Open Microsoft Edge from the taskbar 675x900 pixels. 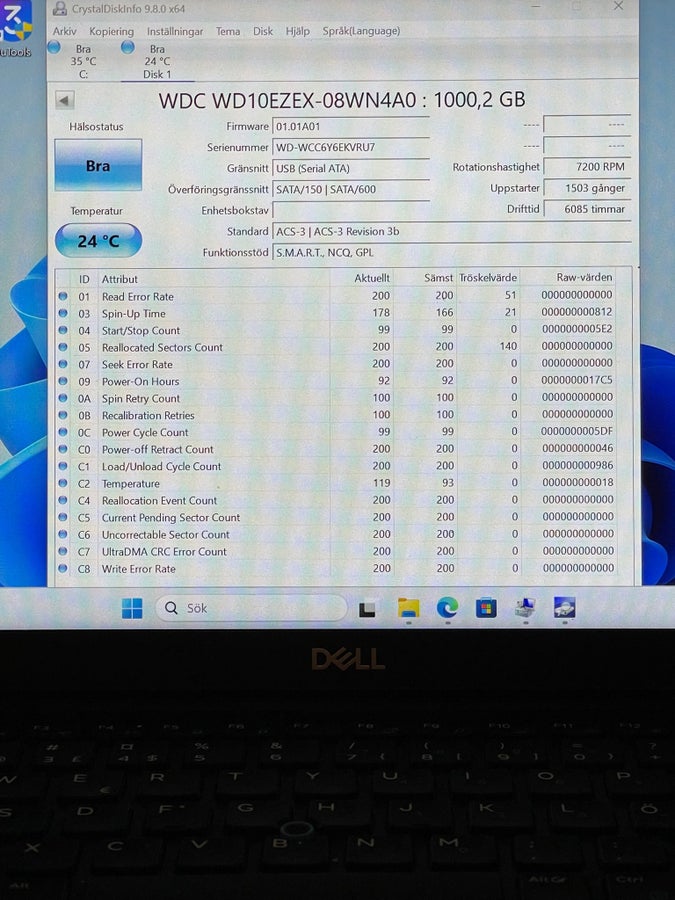point(447,607)
